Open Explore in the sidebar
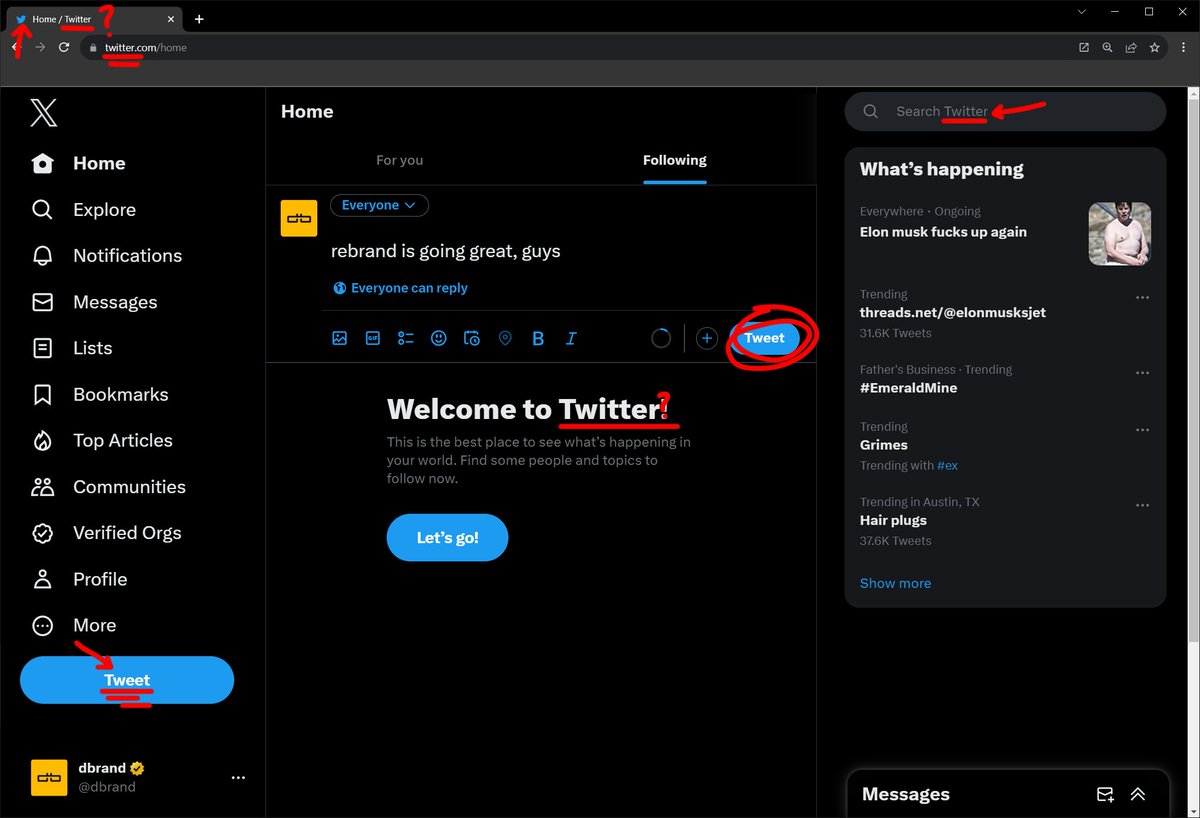Image resolution: width=1200 pixels, height=818 pixels. click(x=84, y=209)
